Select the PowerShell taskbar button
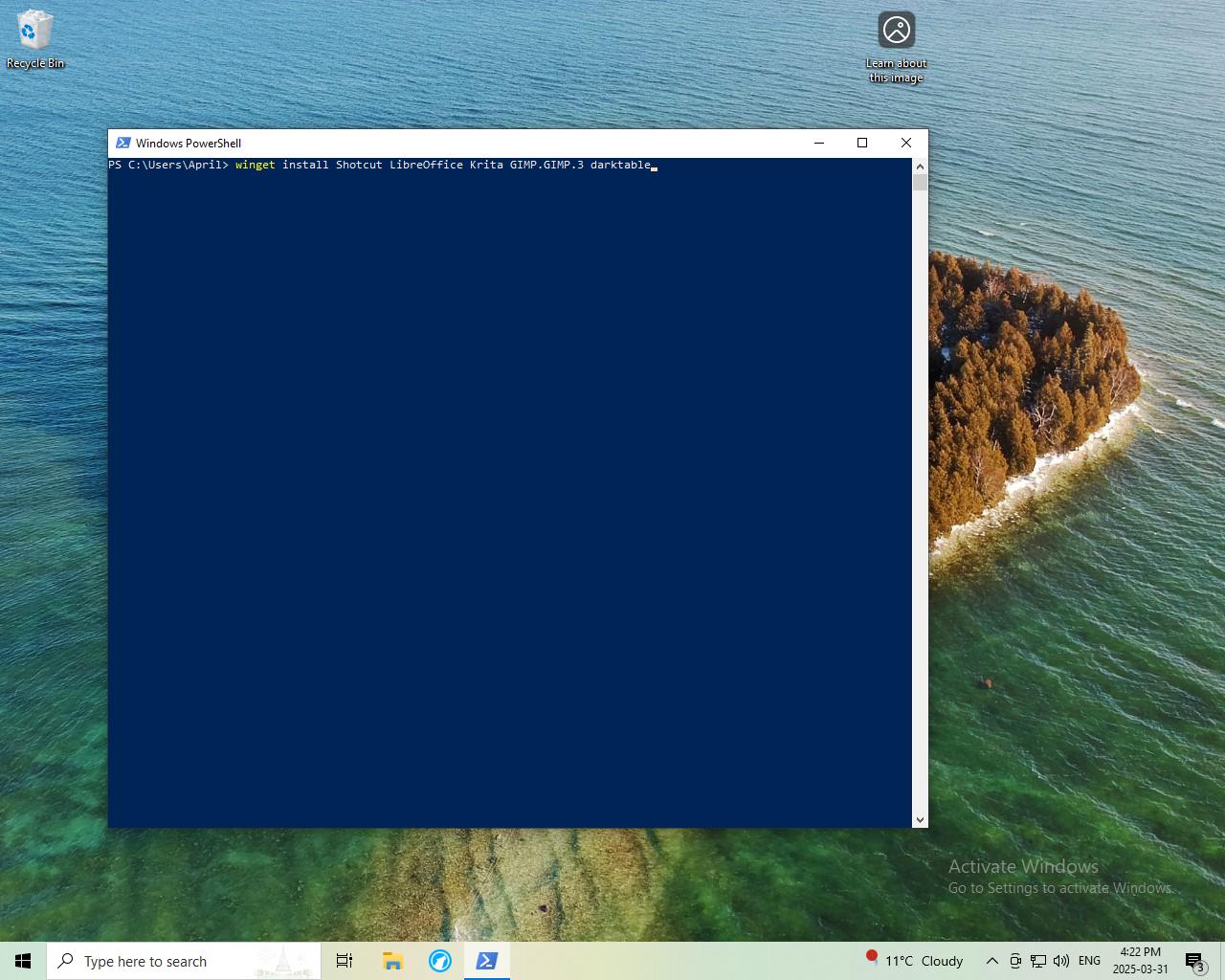The width and height of the screenshot is (1225, 980). pyautogui.click(x=487, y=961)
